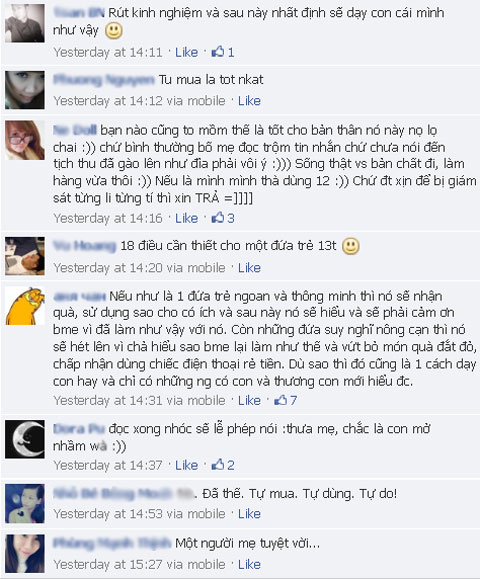This screenshot has width=480, height=579.
Task: Click the thumbs-up icon showing 3 likes
Action: pyautogui.click(x=218, y=218)
